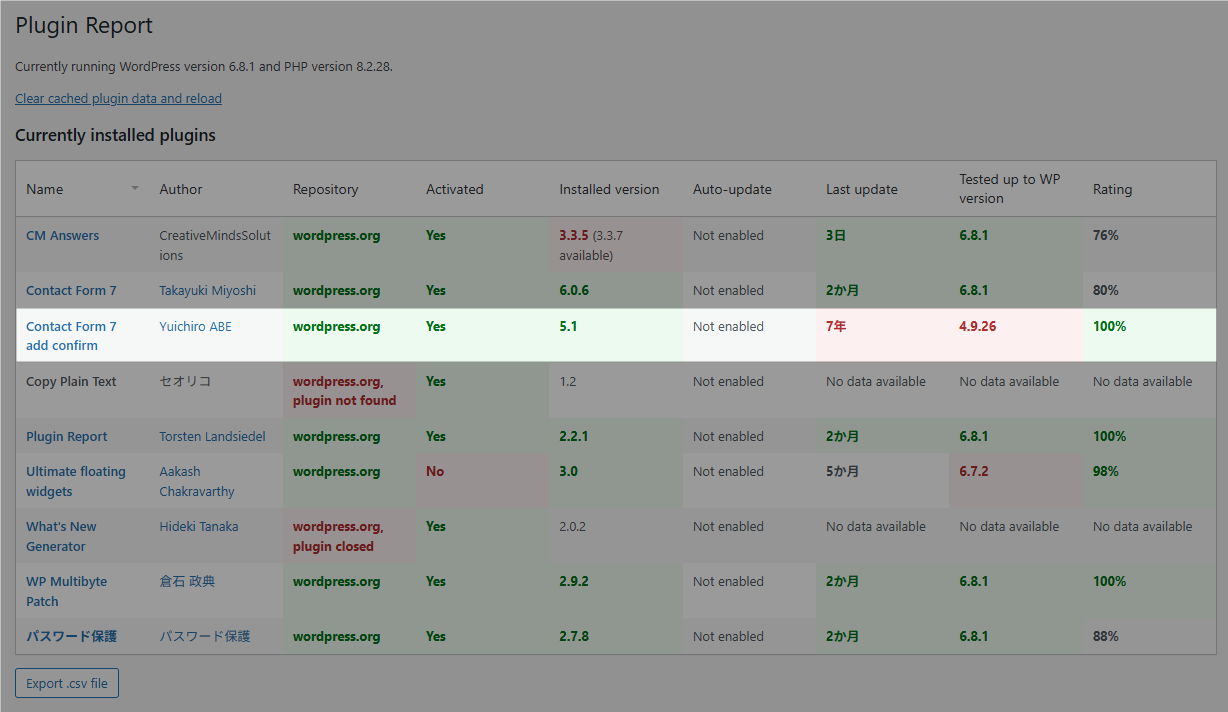
Task: Click installed version 2.9.2 cell
Action: tap(616, 591)
